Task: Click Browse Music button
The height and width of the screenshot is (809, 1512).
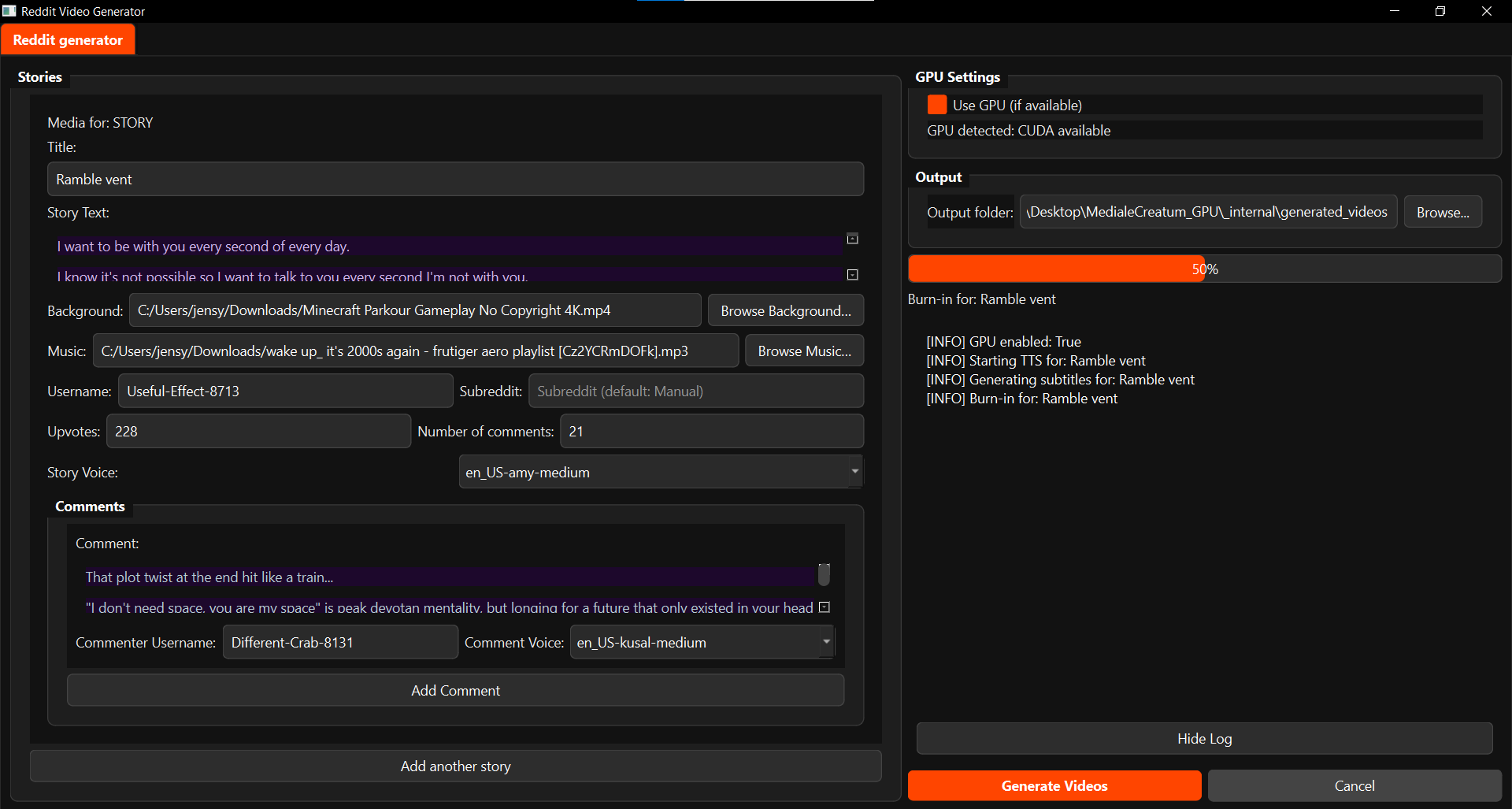Action: click(804, 351)
